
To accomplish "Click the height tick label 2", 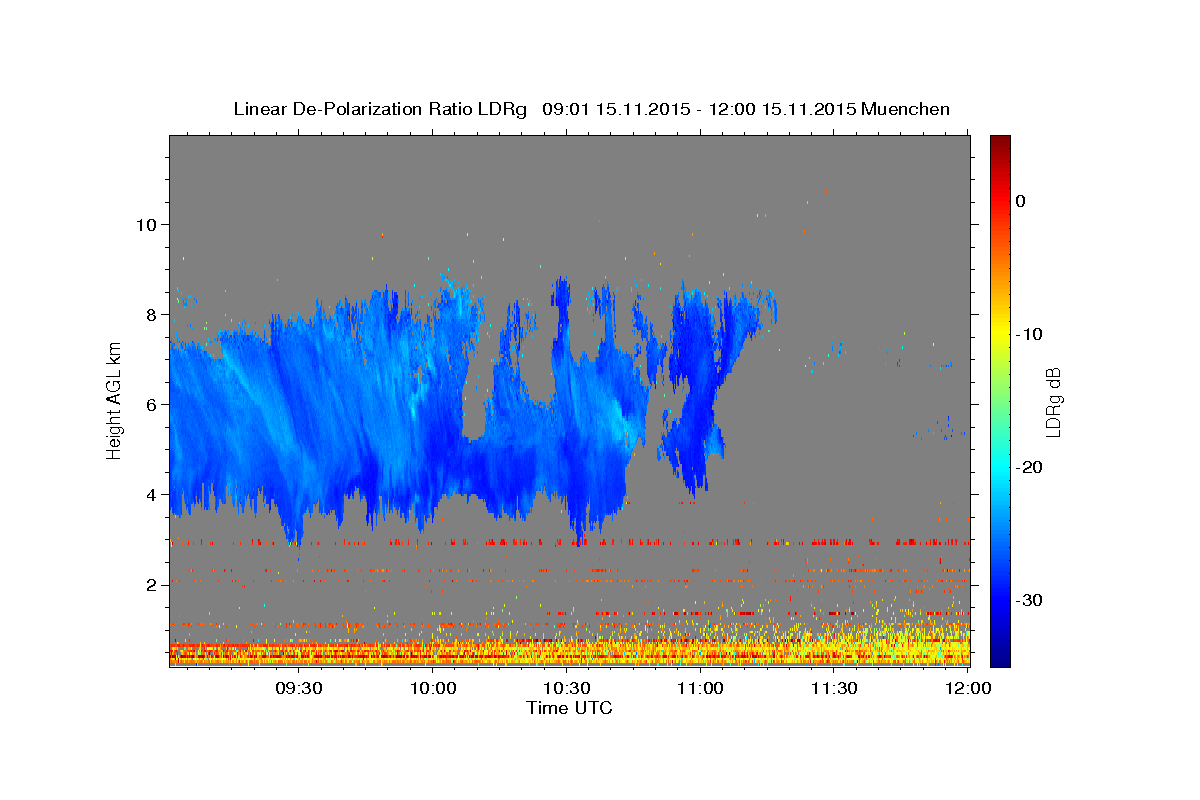I will point(154,584).
